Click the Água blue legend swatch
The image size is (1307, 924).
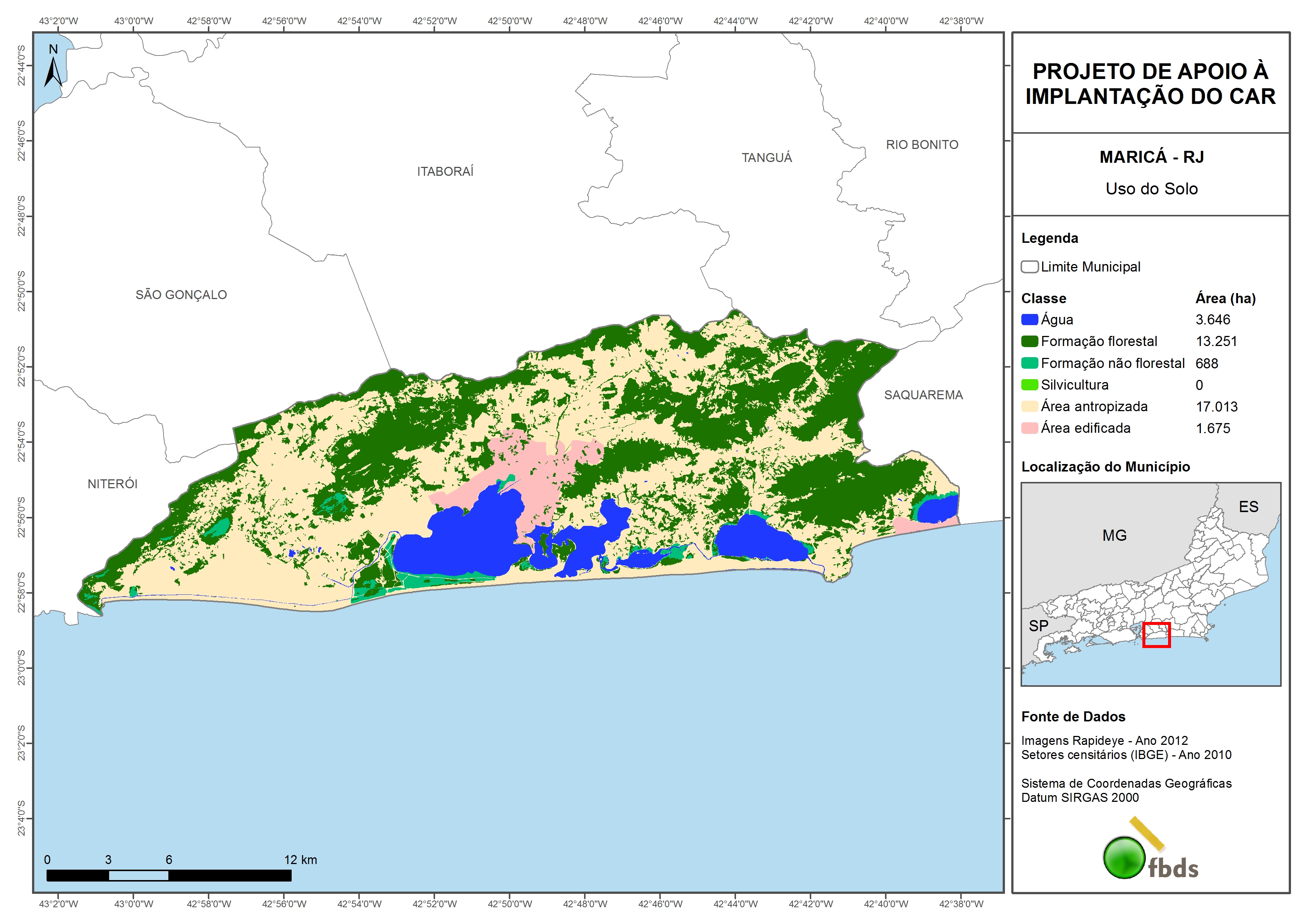pyautogui.click(x=1029, y=320)
